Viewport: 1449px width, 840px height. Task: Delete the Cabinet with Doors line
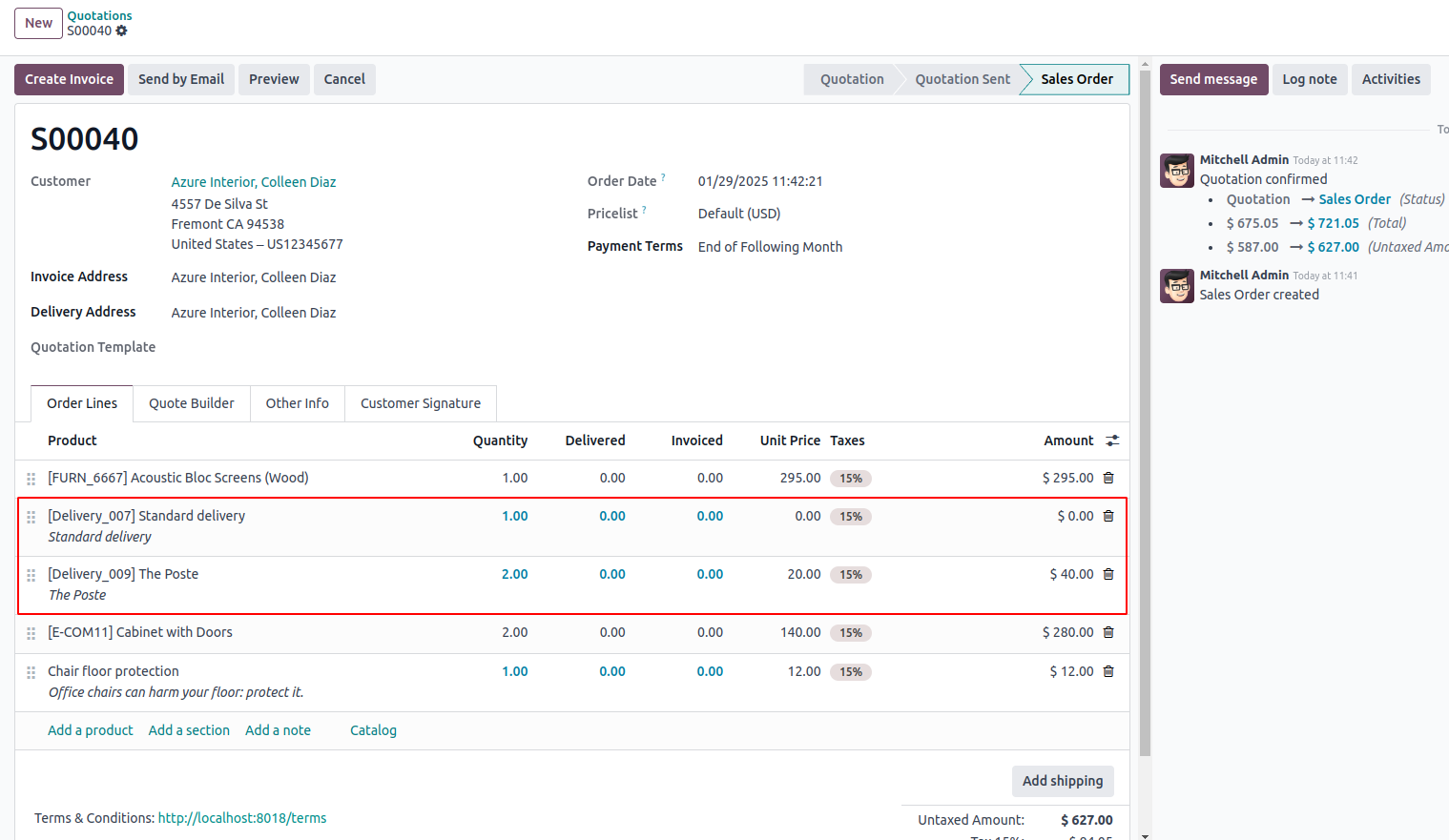coord(1108,632)
